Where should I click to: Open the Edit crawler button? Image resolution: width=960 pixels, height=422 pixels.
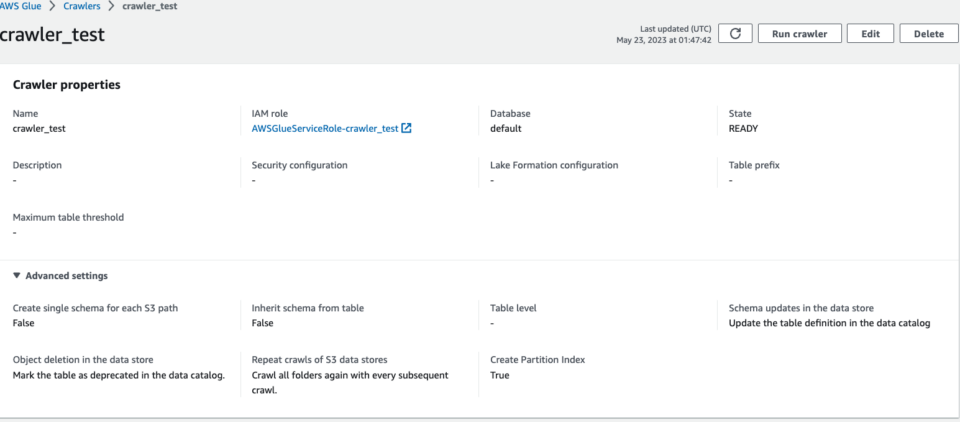[870, 34]
